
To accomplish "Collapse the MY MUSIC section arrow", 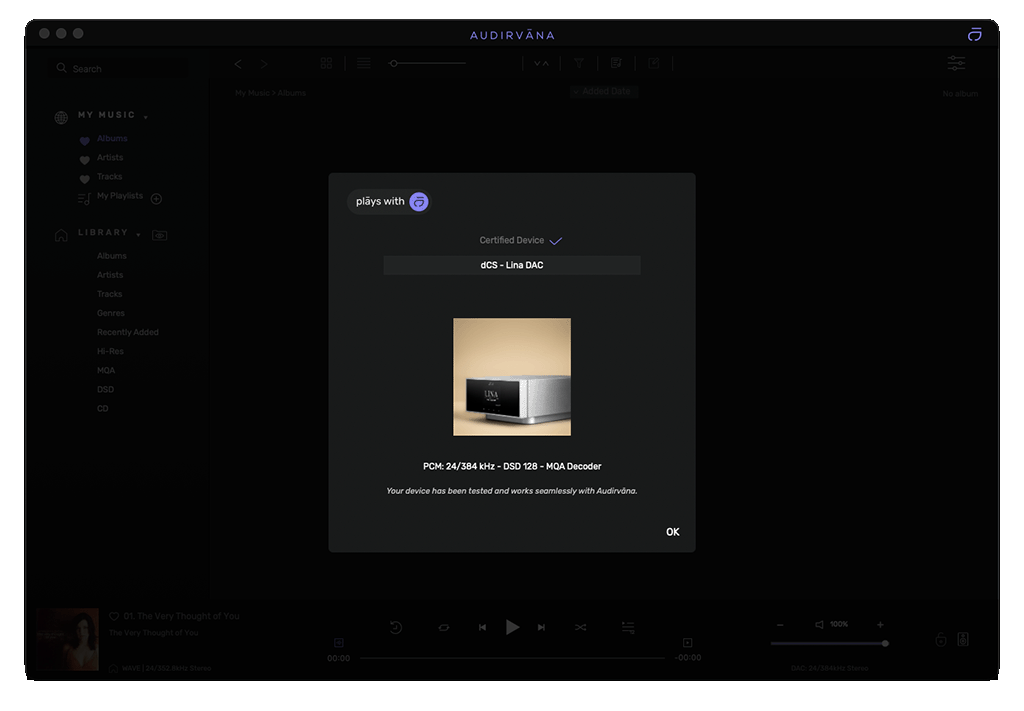I will (x=146, y=117).
